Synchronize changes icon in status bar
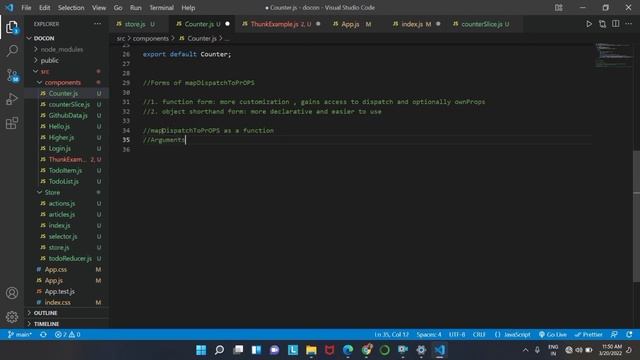Image resolution: width=640 pixels, height=360 pixels. click(x=43, y=334)
